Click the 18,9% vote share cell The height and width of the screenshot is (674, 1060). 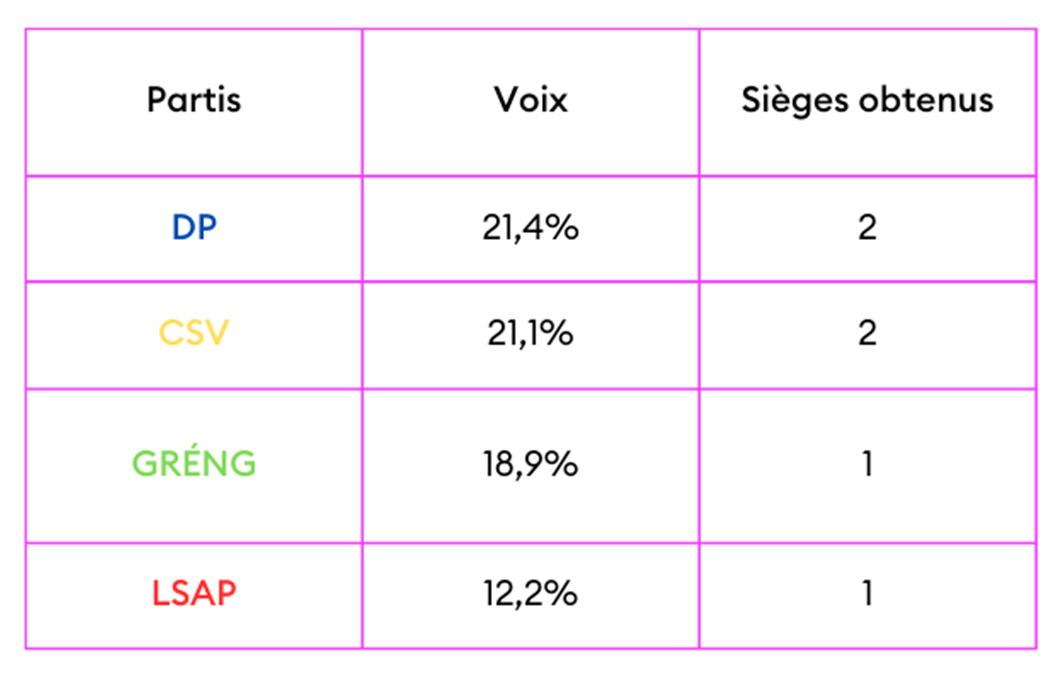pyautogui.click(x=530, y=464)
